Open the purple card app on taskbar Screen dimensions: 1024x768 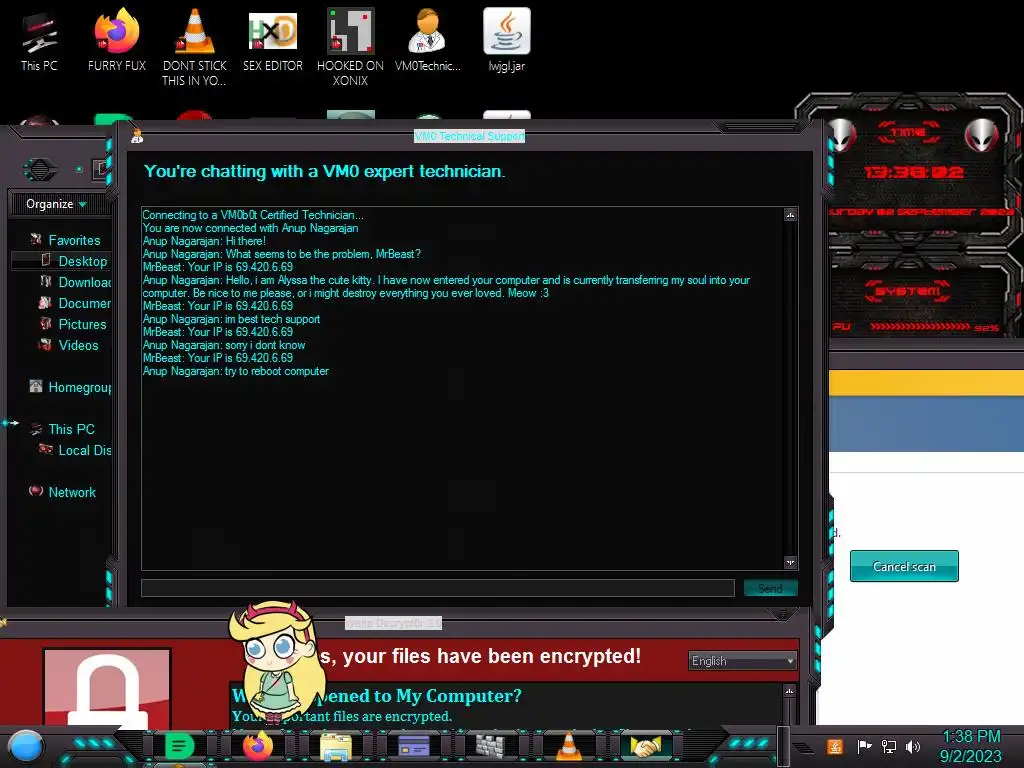click(x=413, y=746)
